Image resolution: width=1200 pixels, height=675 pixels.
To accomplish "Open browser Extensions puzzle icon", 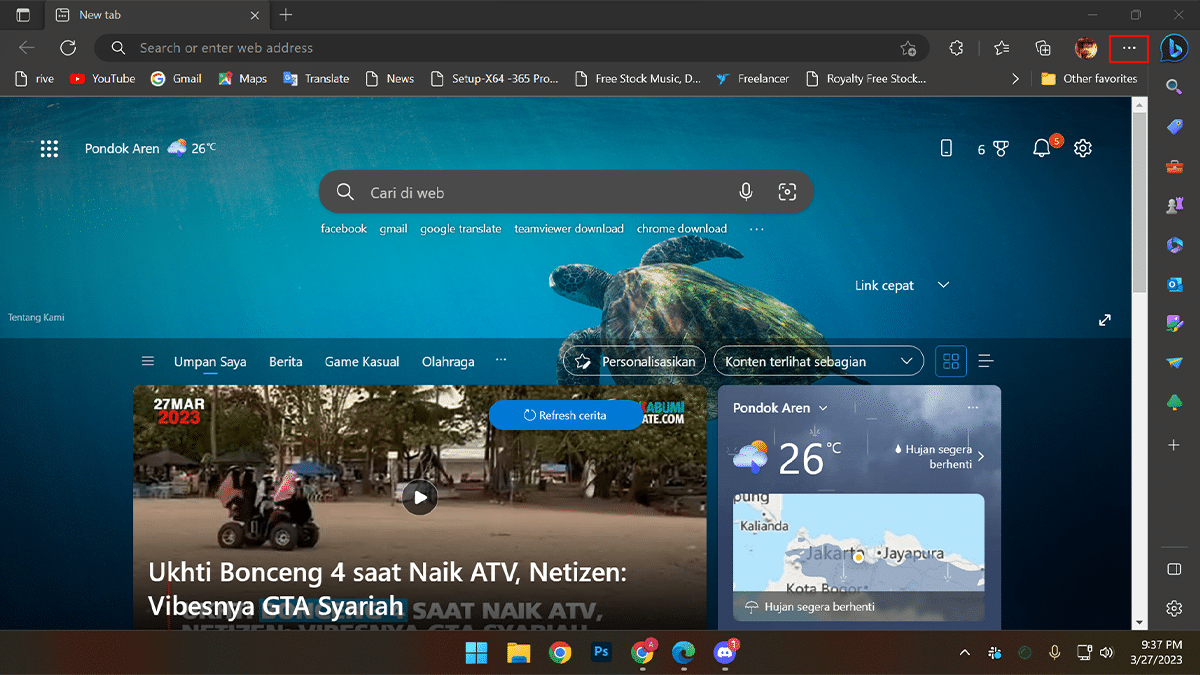I will [956, 48].
